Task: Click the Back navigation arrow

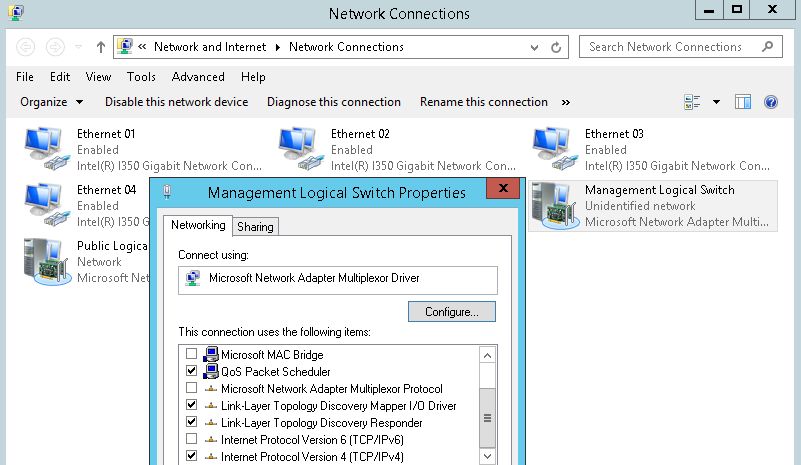Action: click(x=26, y=47)
